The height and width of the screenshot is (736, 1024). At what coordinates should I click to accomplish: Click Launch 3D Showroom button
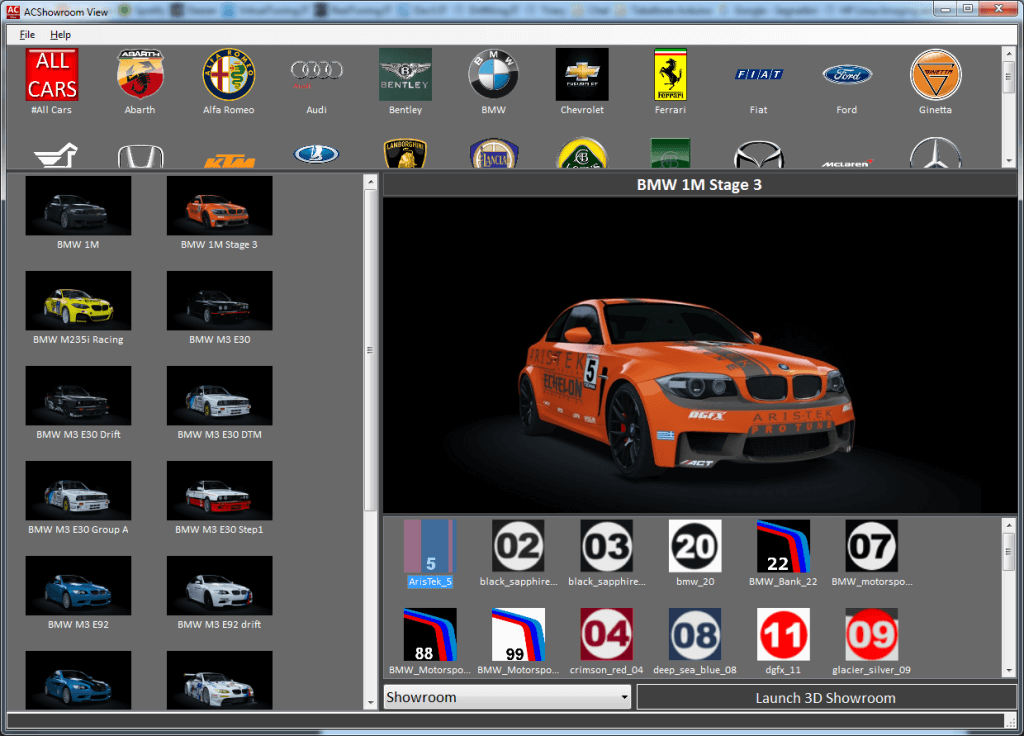825,697
